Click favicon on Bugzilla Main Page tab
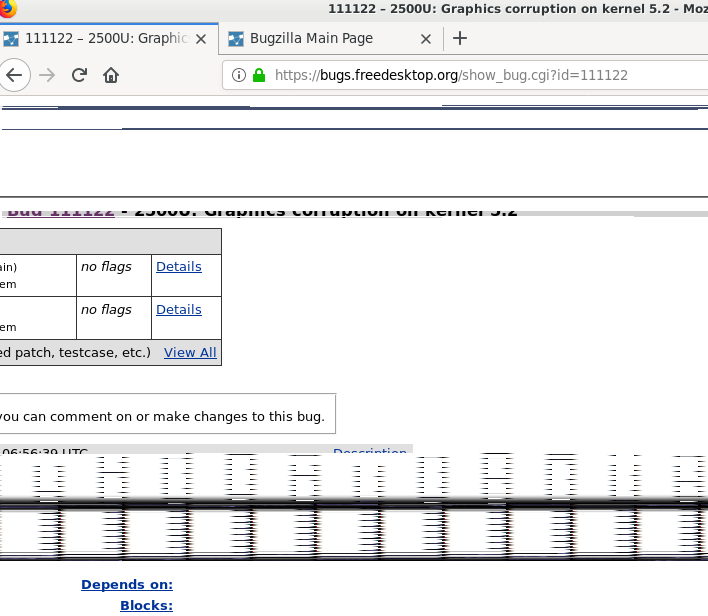708x616 pixels. (236, 39)
